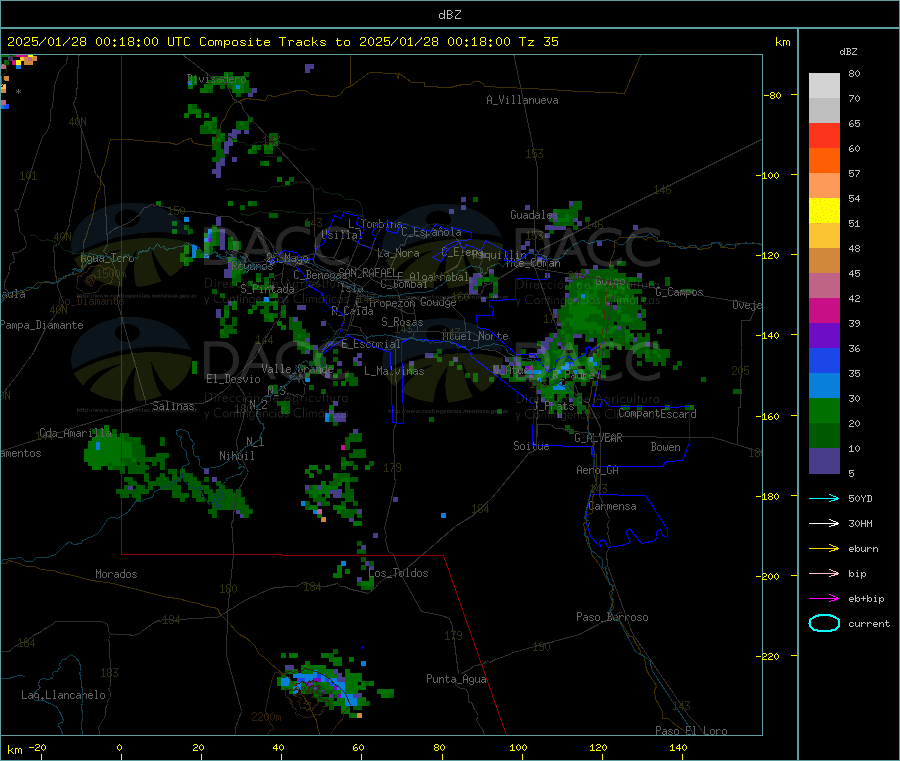Click the G_ALVEAR map label
The height and width of the screenshot is (761, 900).
(598, 438)
